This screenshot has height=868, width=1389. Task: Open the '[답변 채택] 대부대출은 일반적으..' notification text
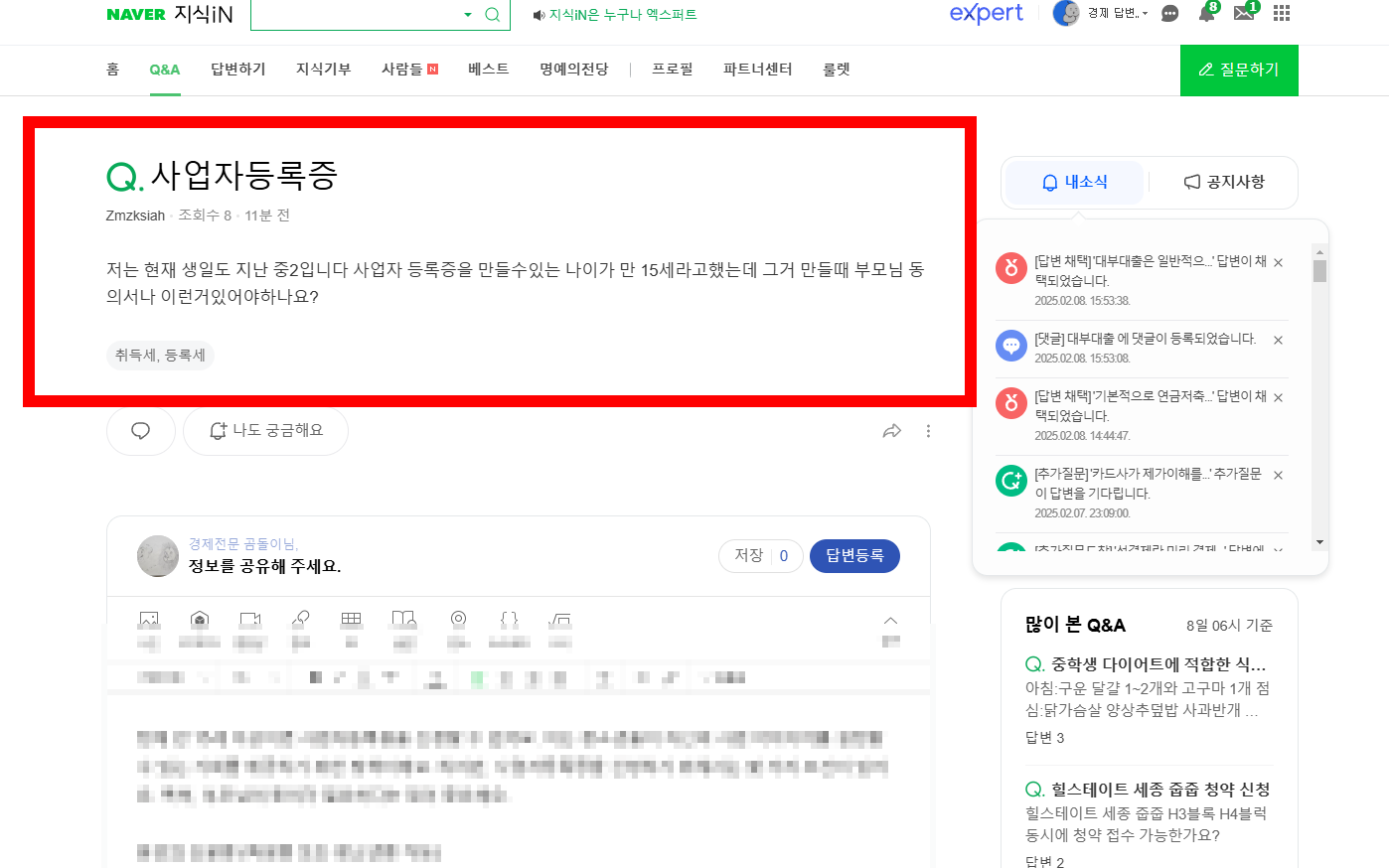click(1151, 271)
